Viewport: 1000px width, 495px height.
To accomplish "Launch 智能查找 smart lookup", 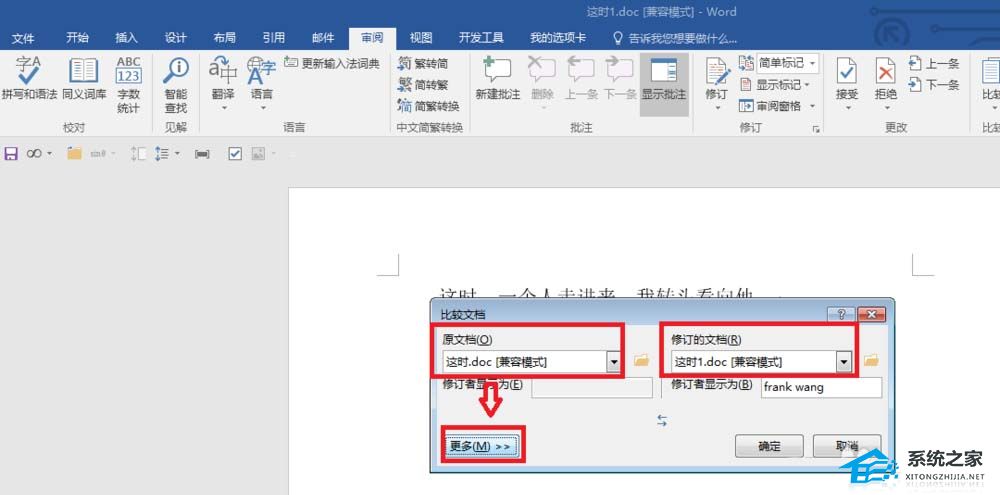I will pyautogui.click(x=175, y=85).
